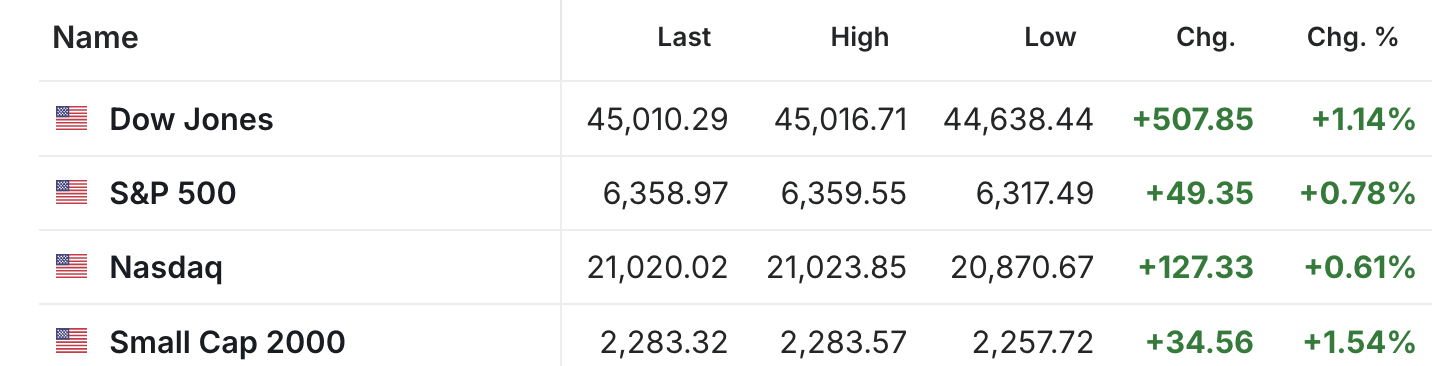Sort by the Chg. column header
Screen dimensions: 1432x366
coord(1207,38)
